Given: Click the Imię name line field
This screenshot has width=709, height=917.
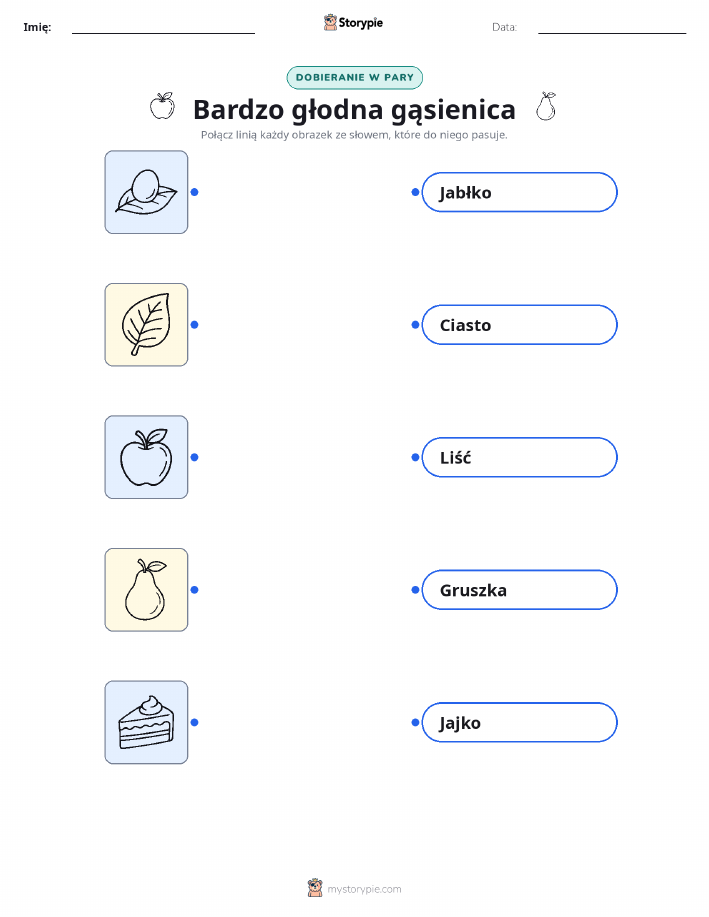Looking at the screenshot, I should point(163,27).
